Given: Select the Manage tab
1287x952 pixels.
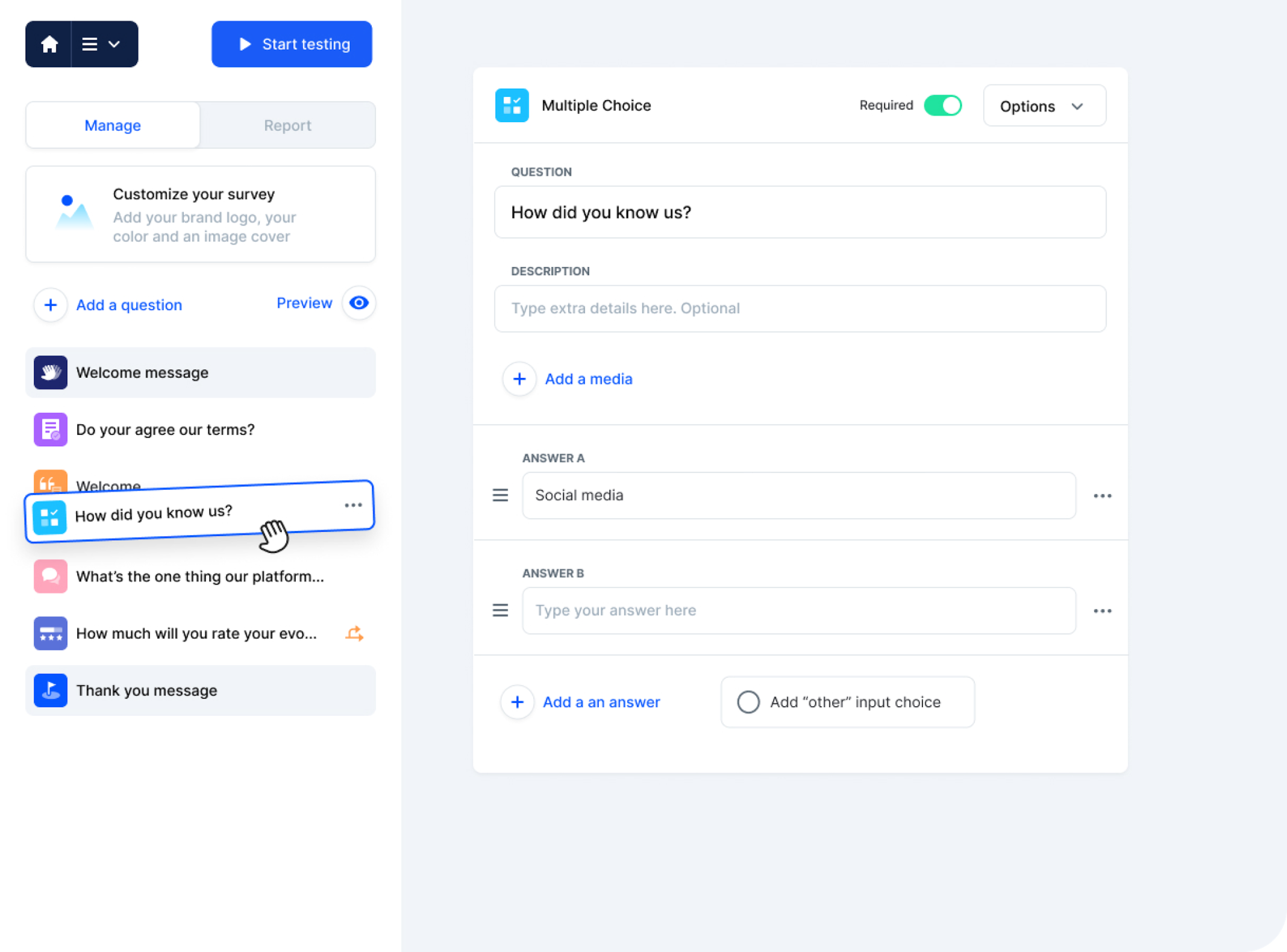Looking at the screenshot, I should (113, 126).
